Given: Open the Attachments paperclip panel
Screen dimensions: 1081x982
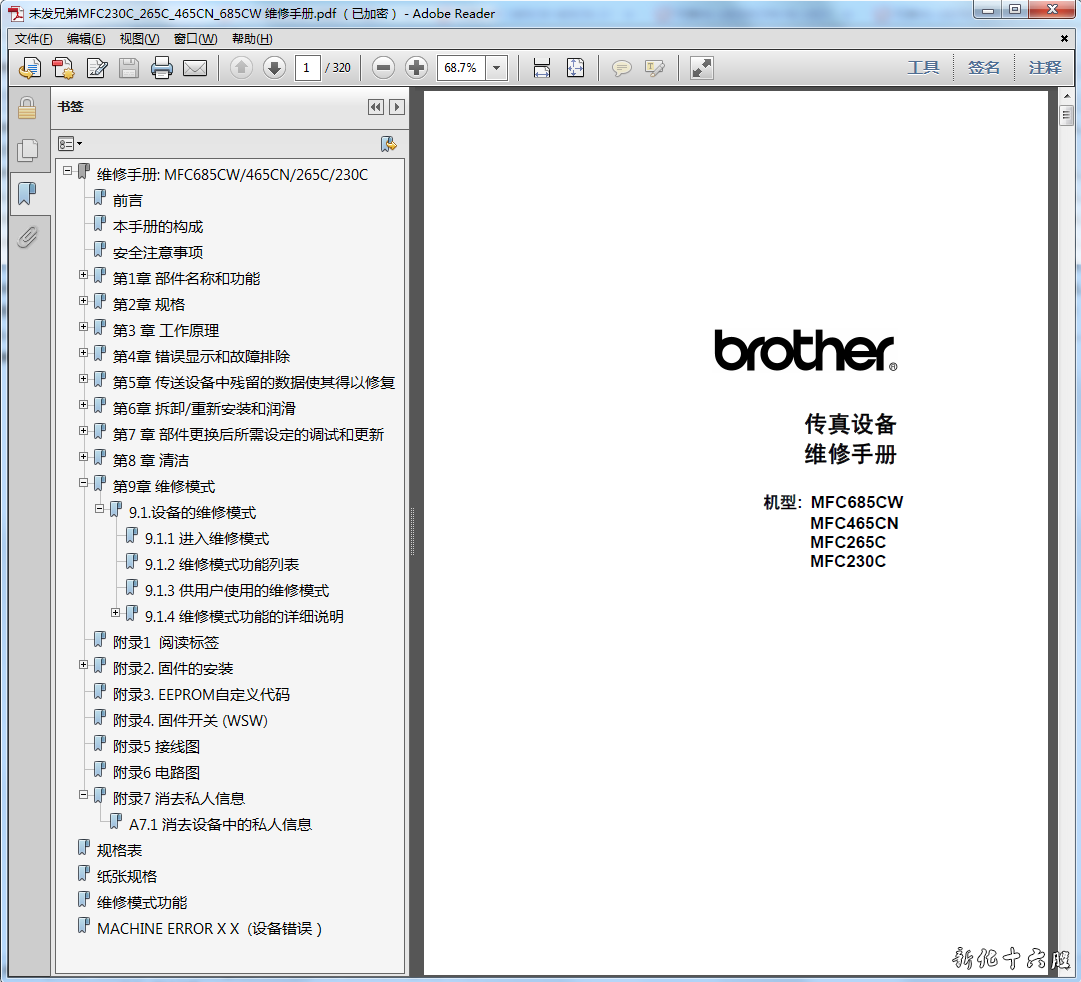Looking at the screenshot, I should click(x=27, y=237).
